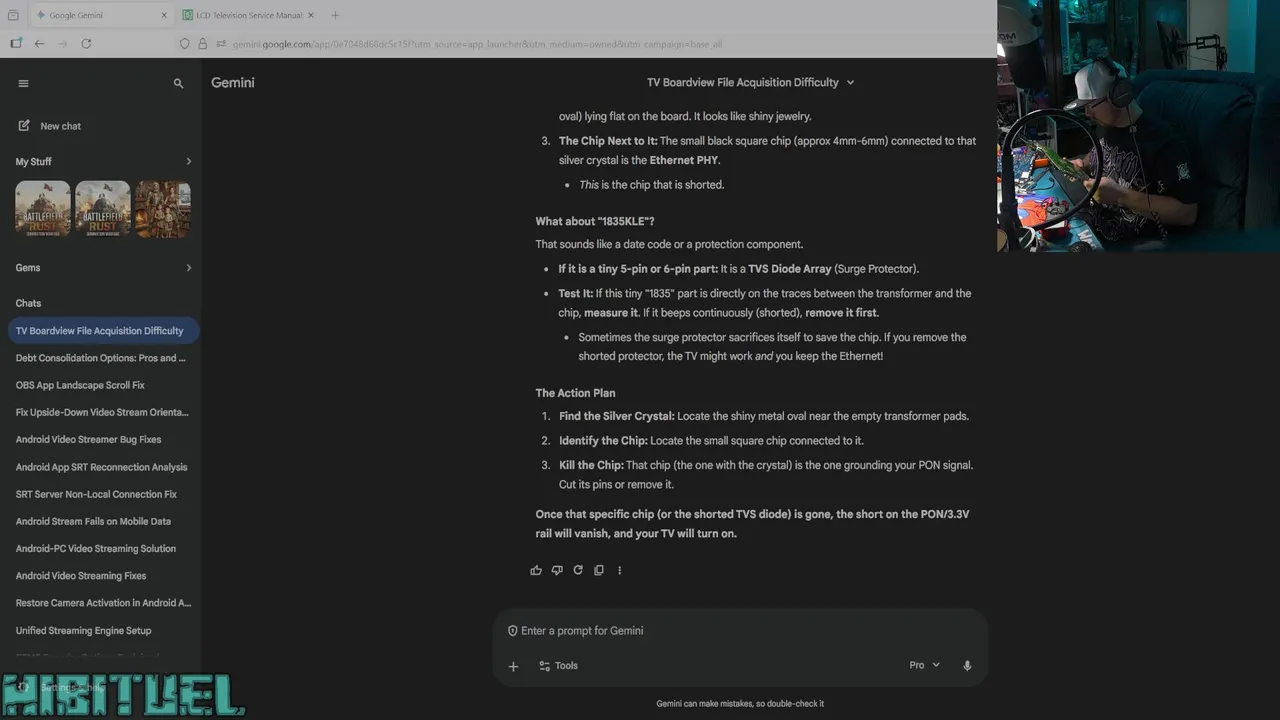Close the LCD Television Service Manual tab

312,15
